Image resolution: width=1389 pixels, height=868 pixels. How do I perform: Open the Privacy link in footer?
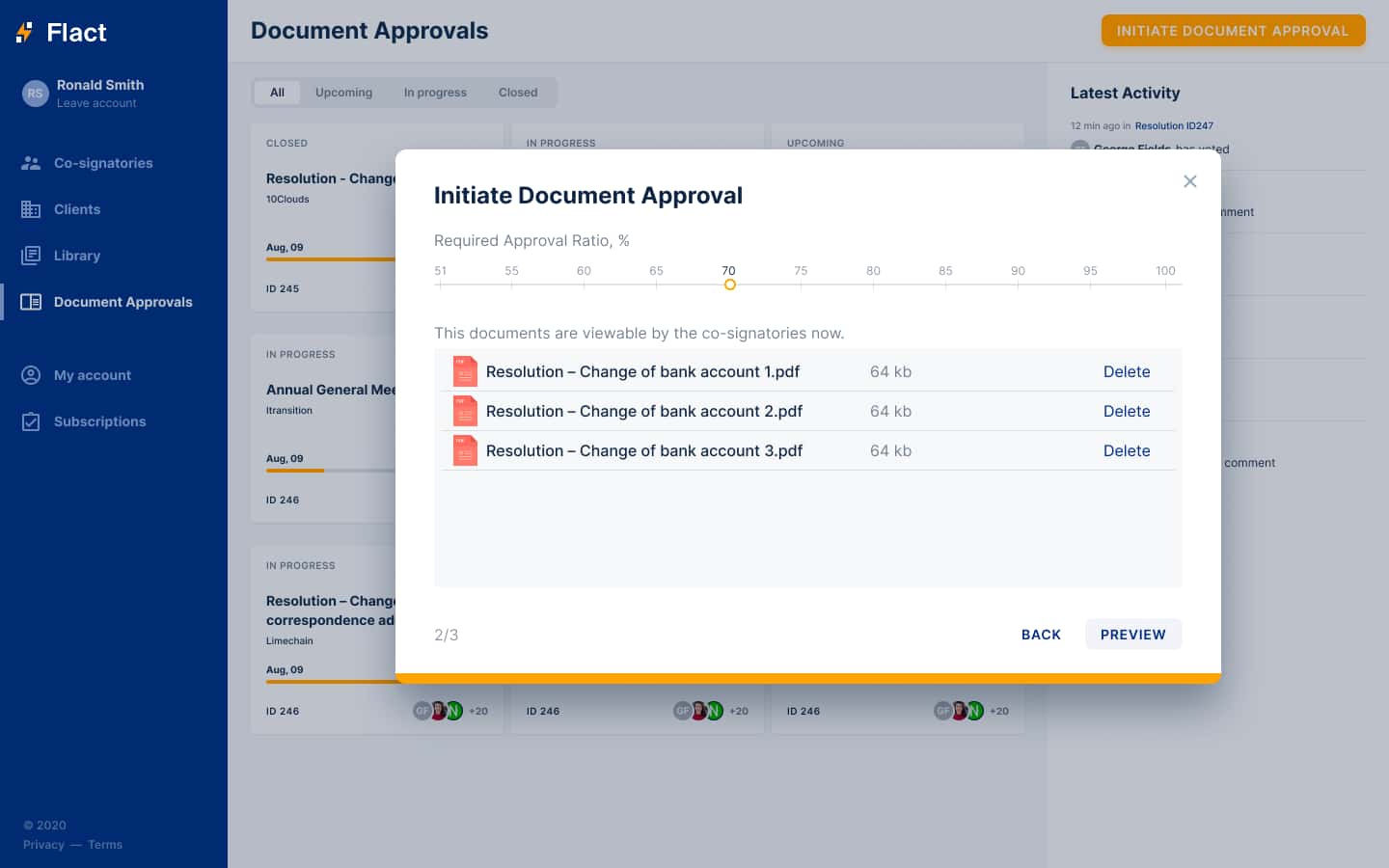pyautogui.click(x=43, y=845)
